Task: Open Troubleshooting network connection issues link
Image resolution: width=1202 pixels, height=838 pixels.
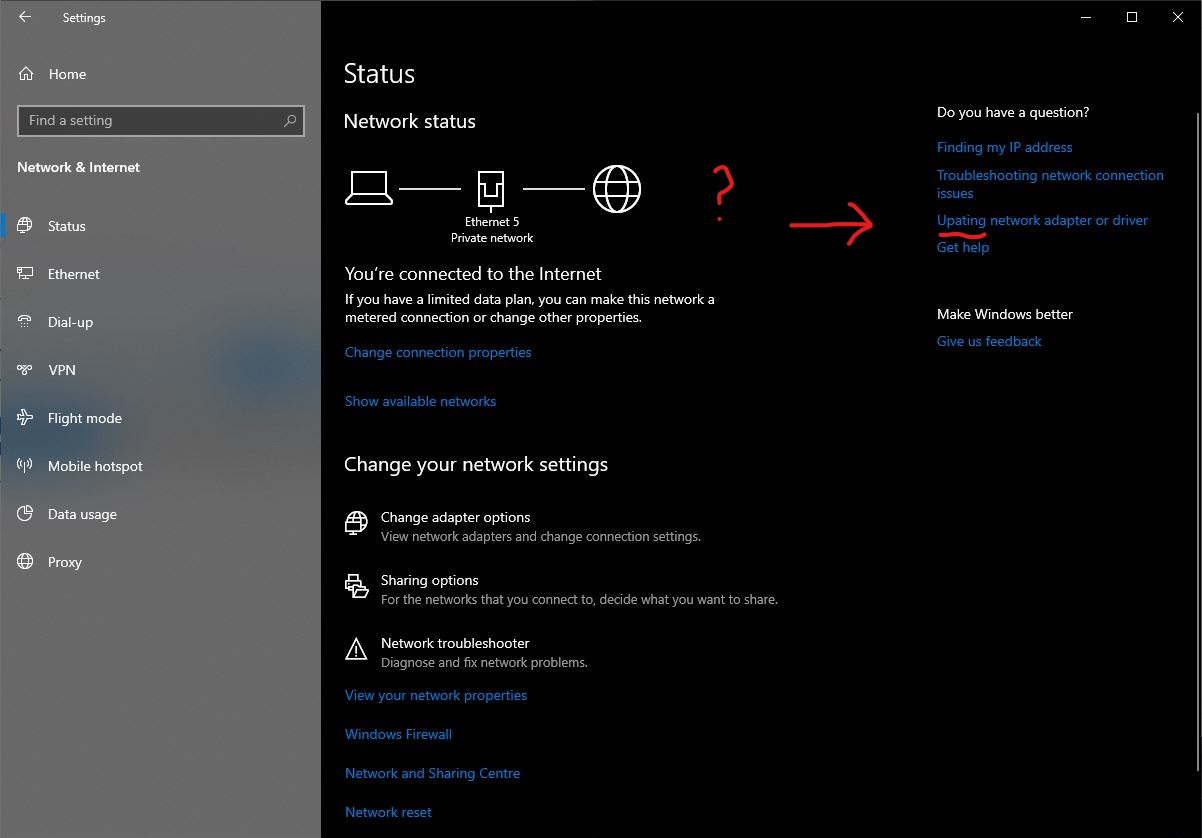Action: [1050, 184]
